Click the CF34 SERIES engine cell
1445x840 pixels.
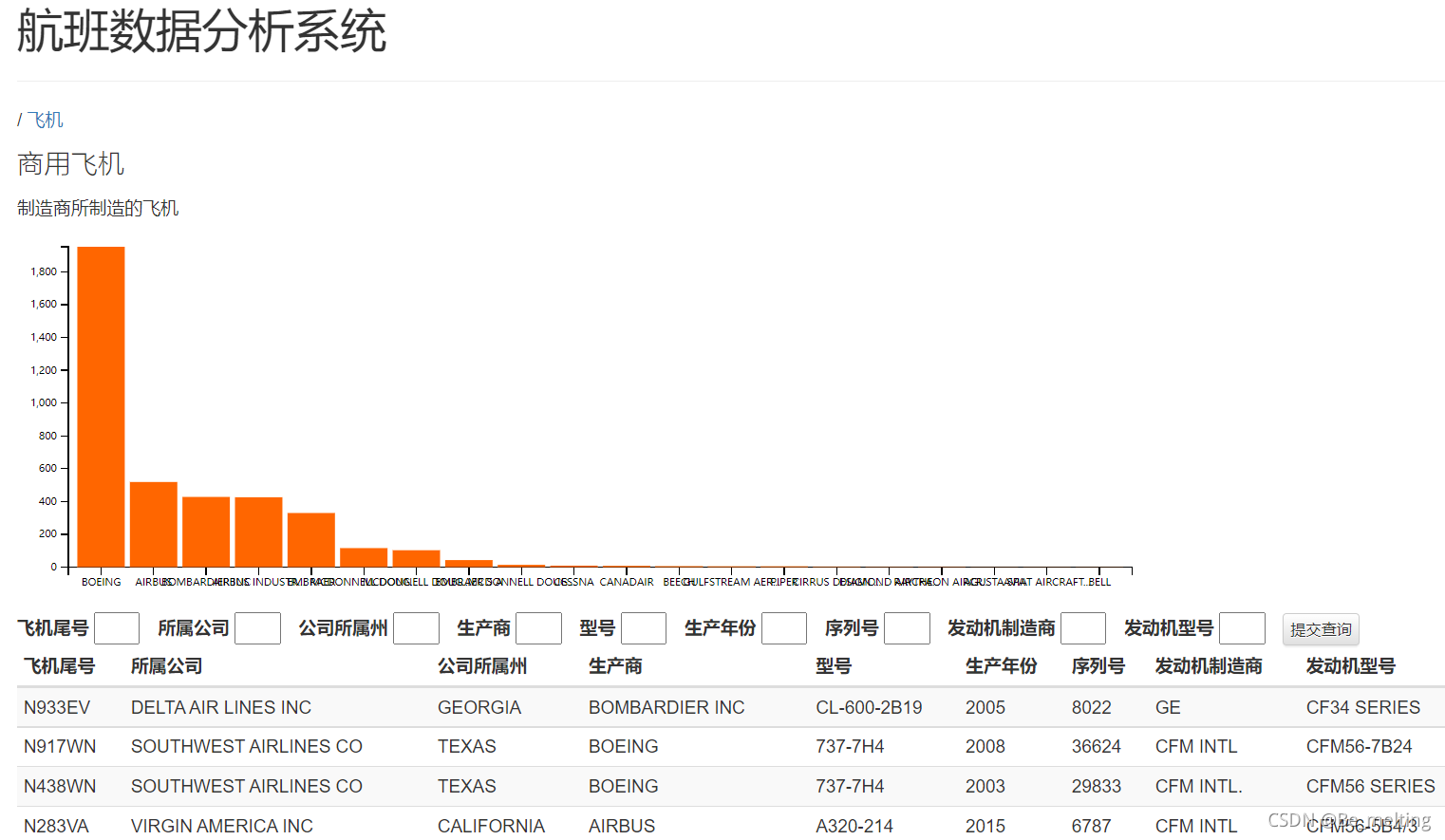(1363, 707)
